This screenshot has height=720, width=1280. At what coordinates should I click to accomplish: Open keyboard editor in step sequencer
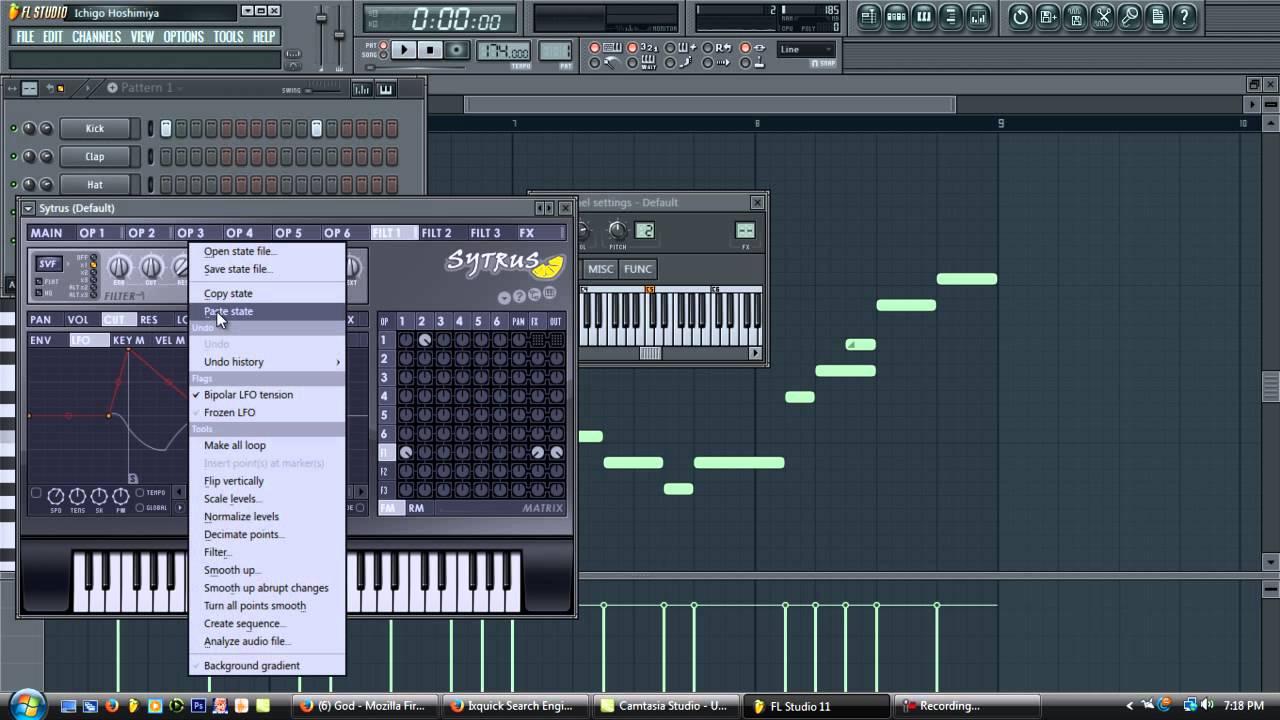tap(386, 89)
